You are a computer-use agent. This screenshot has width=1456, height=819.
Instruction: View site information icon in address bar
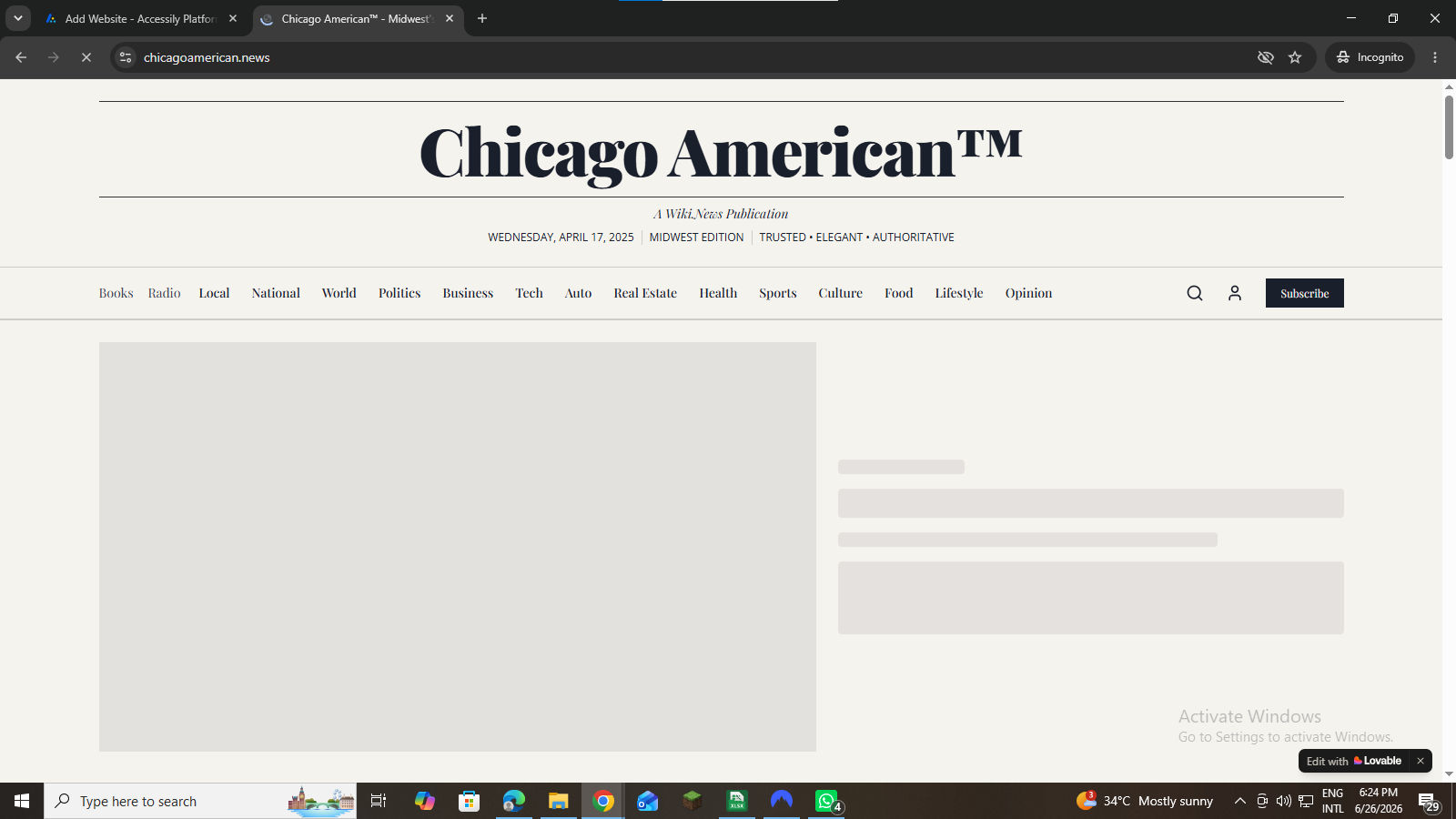126,57
